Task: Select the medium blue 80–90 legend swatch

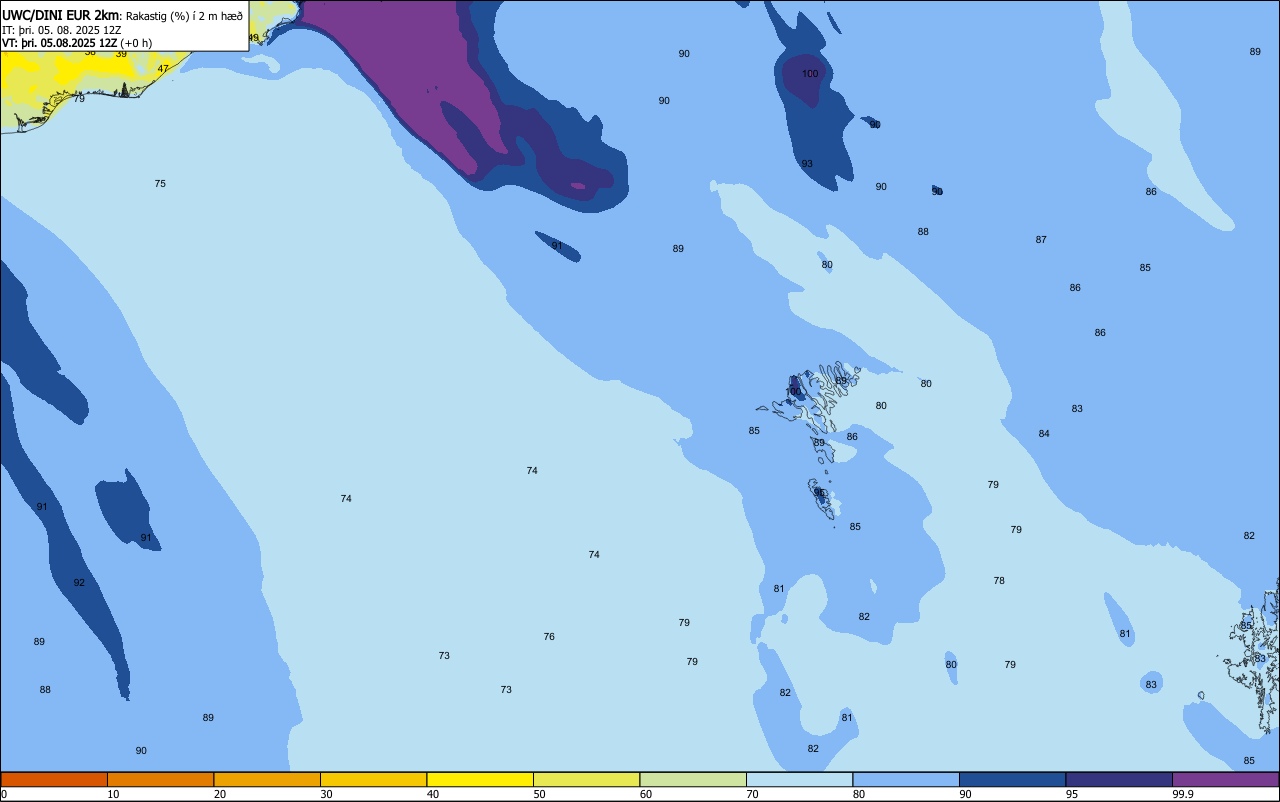Action: coord(906,779)
